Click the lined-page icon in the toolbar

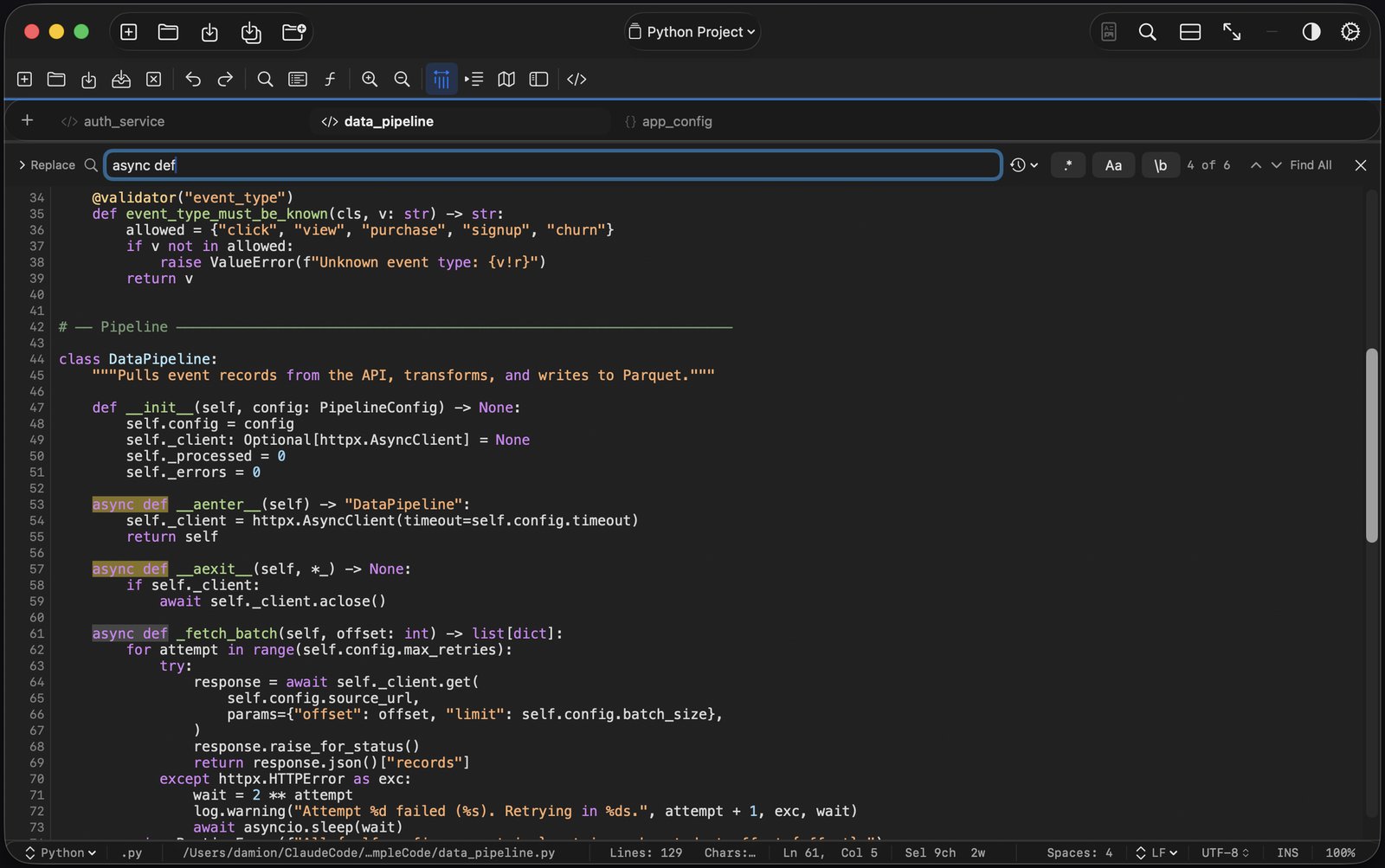coord(298,80)
